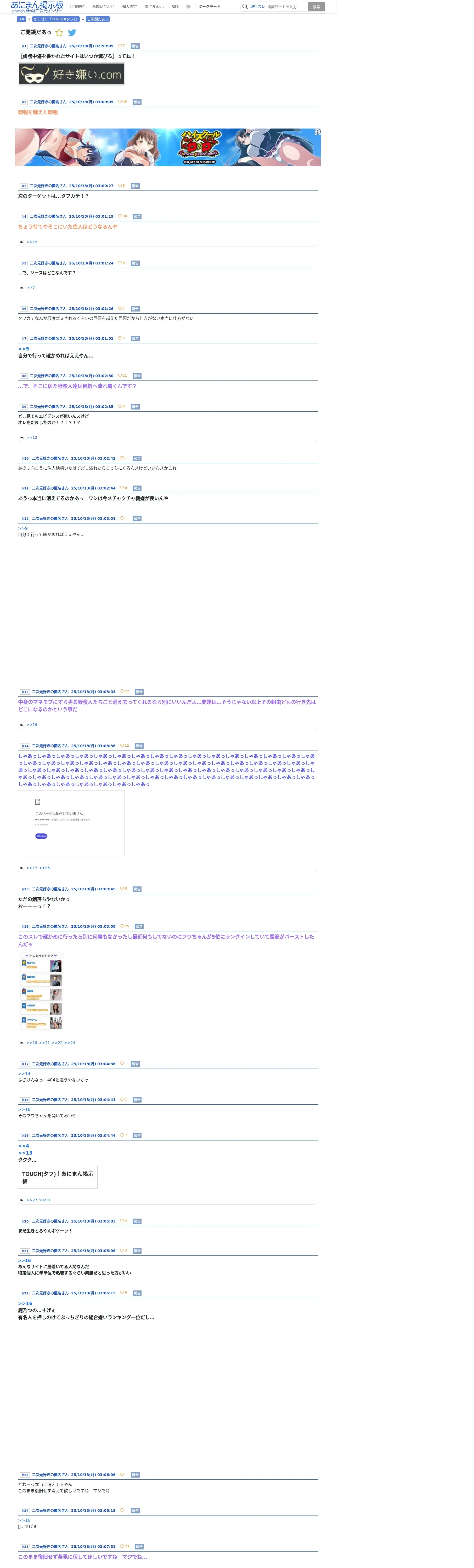Screen dimensions: 474x1568
Task: Open TOUGH(タフ) あにまん掲示板 link card
Action: point(58,1177)
